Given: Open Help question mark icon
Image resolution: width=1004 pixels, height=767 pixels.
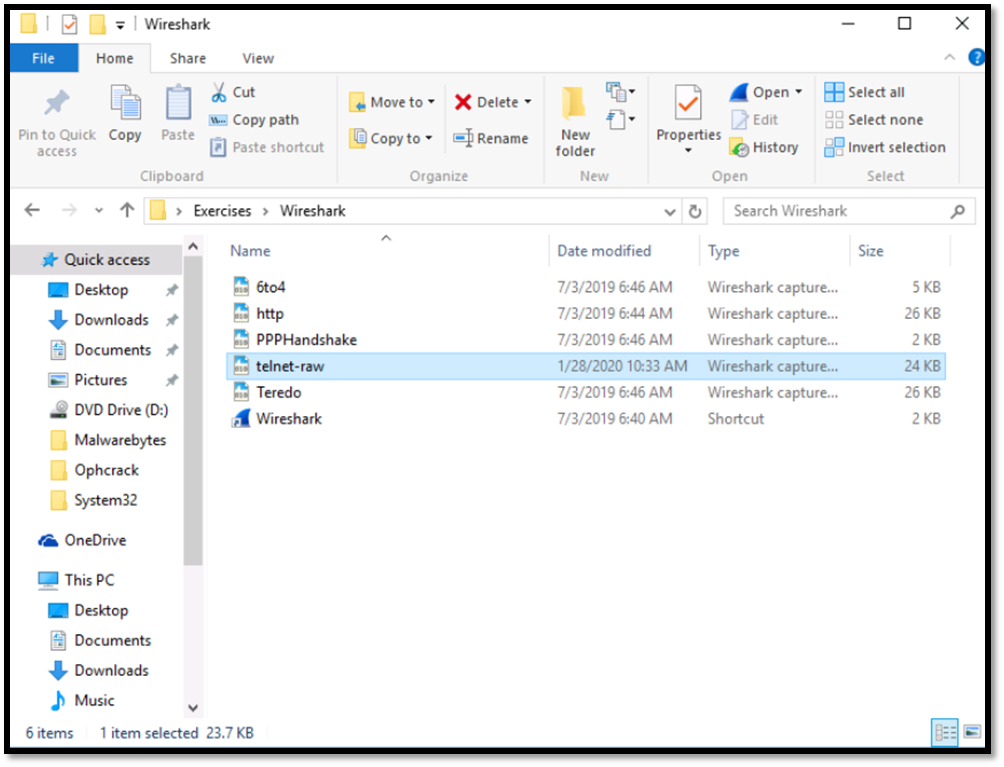Looking at the screenshot, I should coord(976,58).
